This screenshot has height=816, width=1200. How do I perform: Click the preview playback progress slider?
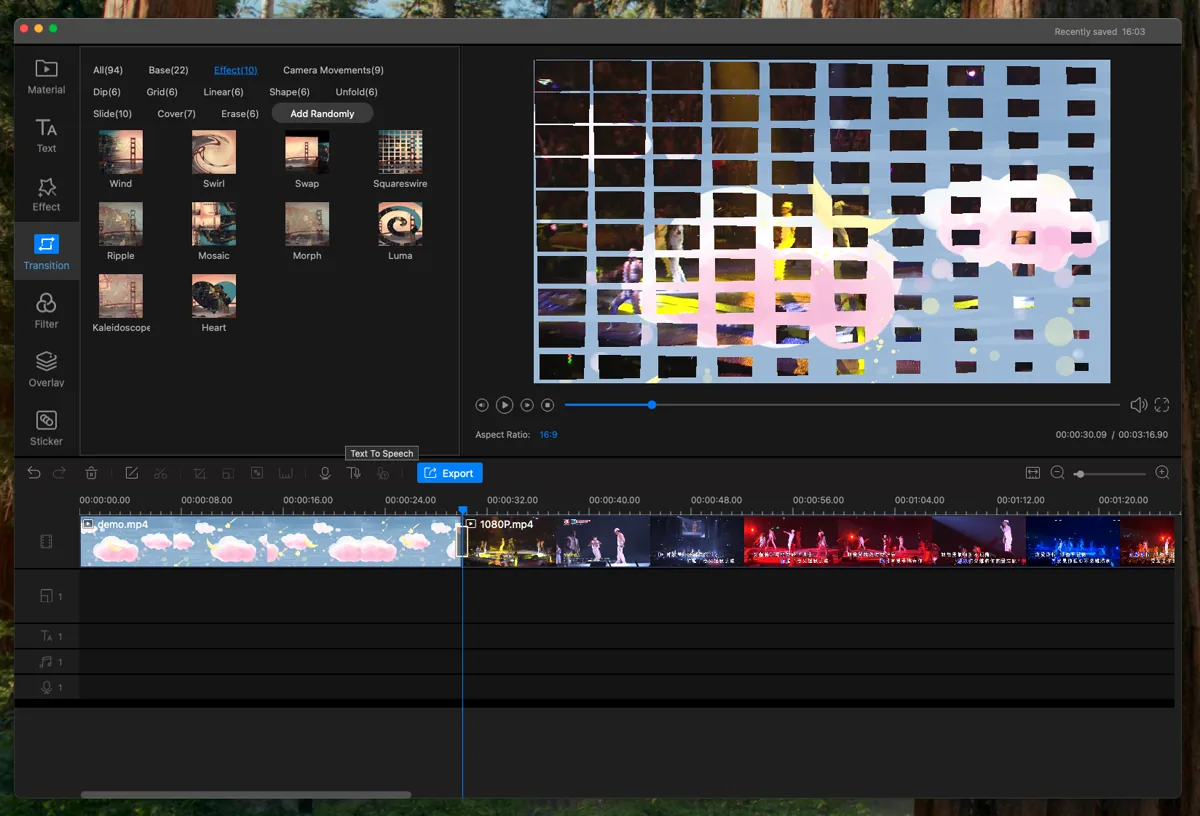click(842, 405)
